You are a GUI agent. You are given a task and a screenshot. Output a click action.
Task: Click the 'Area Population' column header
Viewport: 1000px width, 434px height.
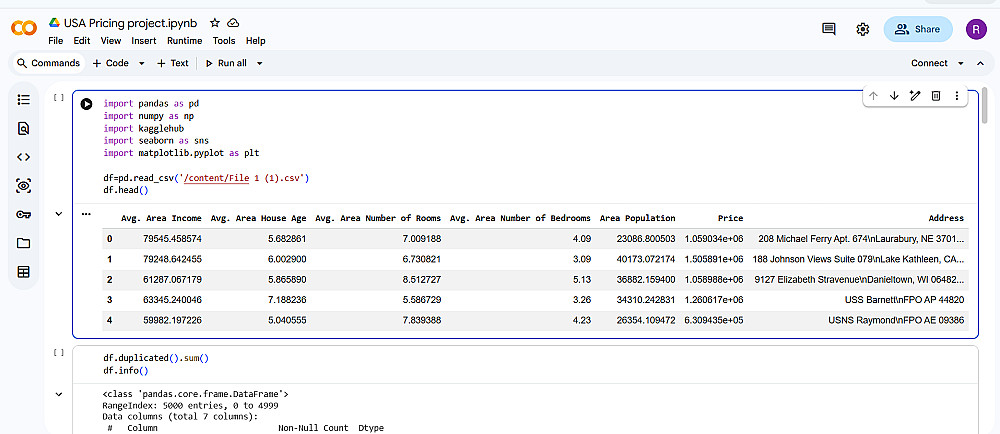(x=637, y=218)
